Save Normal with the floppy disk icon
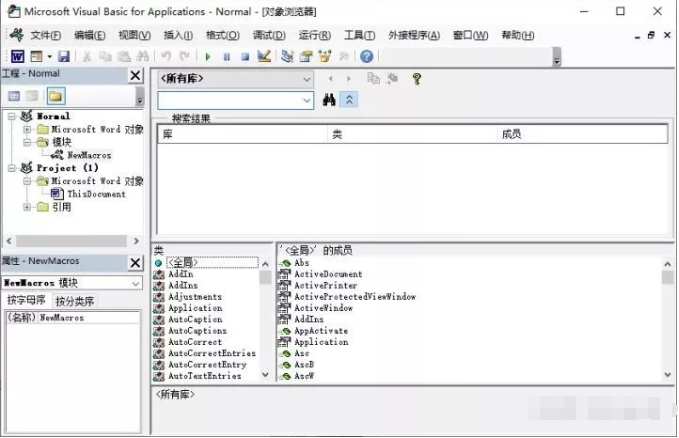This screenshot has height=438, width=679. click(64, 56)
